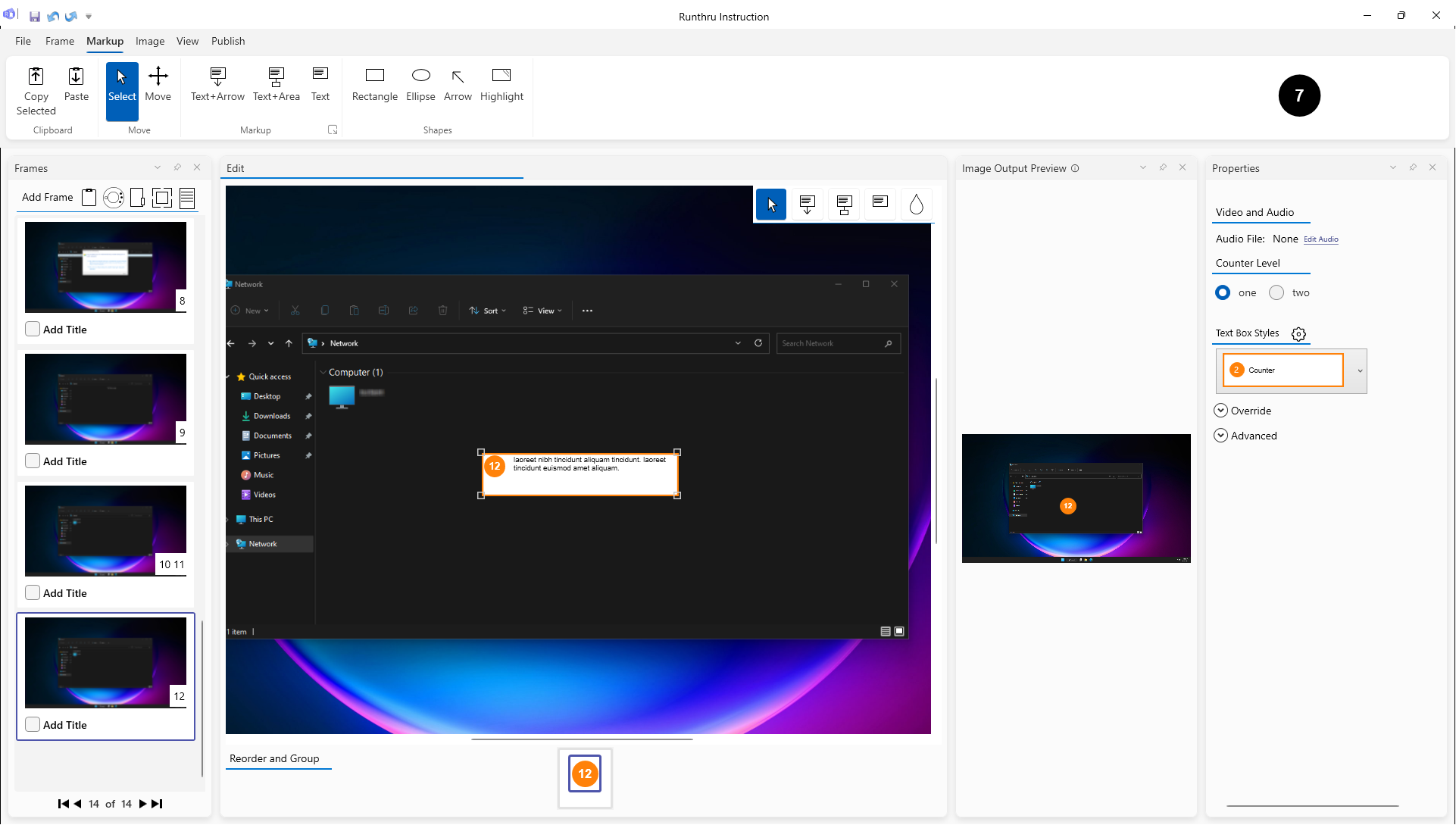1456x825 pixels.
Task: Click the droplet blur tool in edit toolbar
Action: pos(916,204)
